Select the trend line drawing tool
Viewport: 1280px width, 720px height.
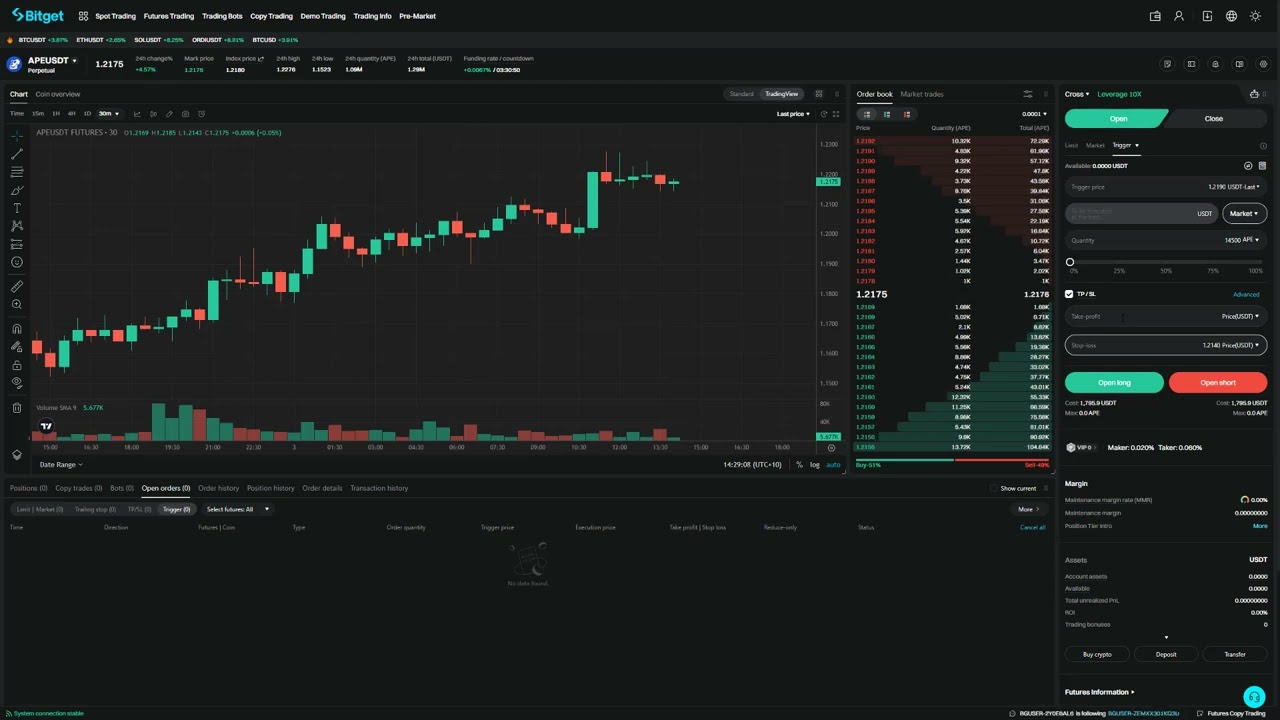click(x=17, y=154)
